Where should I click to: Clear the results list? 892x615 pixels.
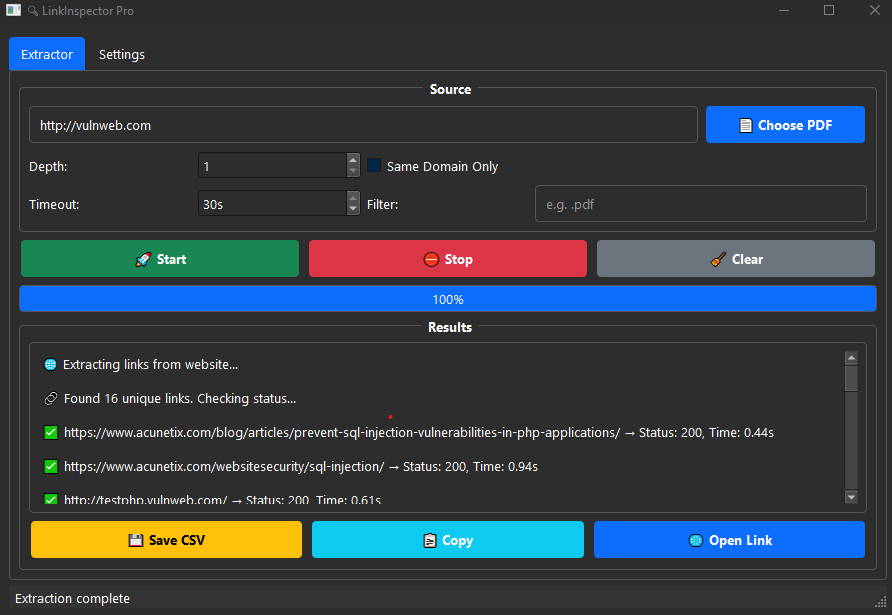coord(736,259)
